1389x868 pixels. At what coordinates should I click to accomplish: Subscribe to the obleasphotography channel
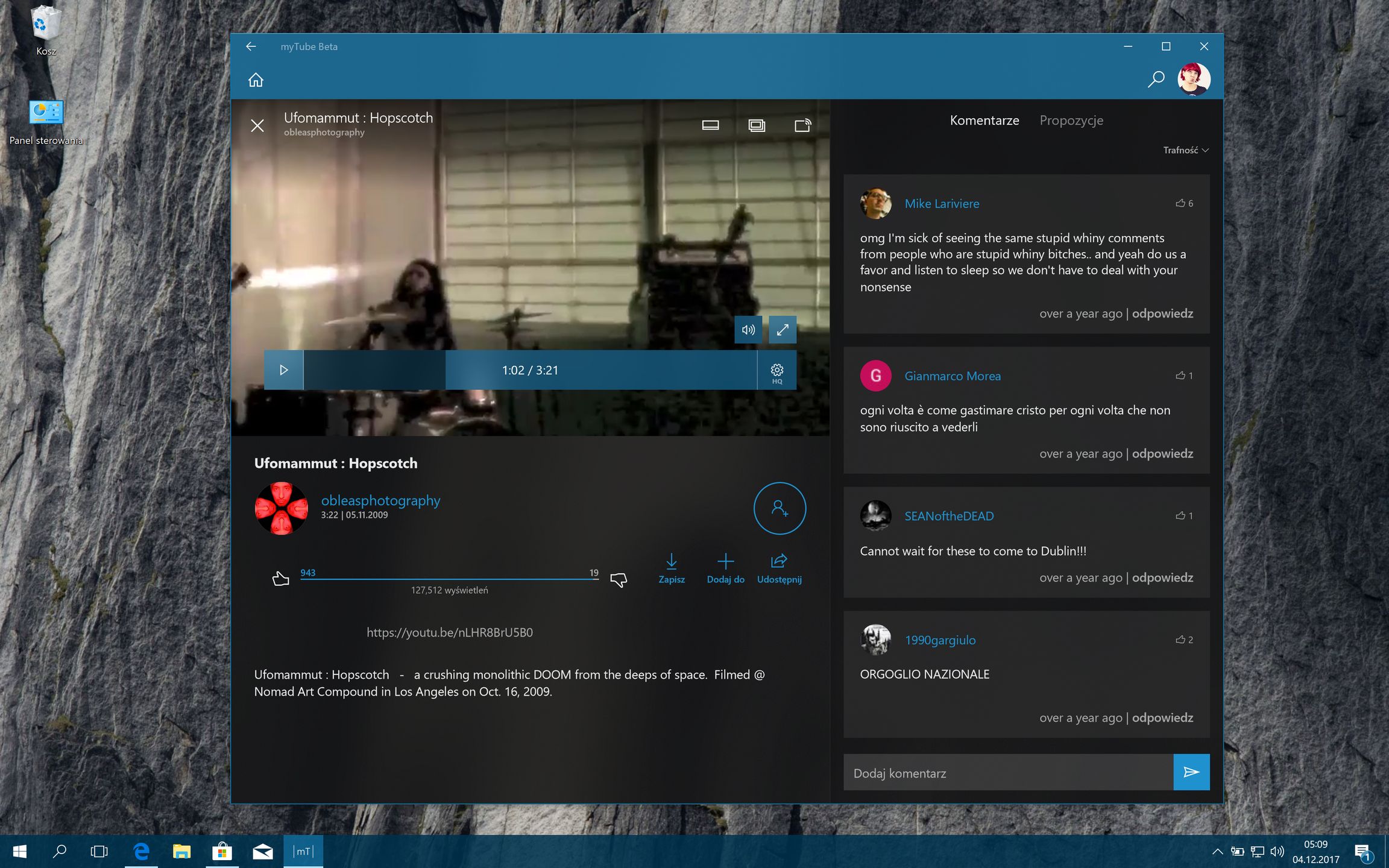click(780, 508)
